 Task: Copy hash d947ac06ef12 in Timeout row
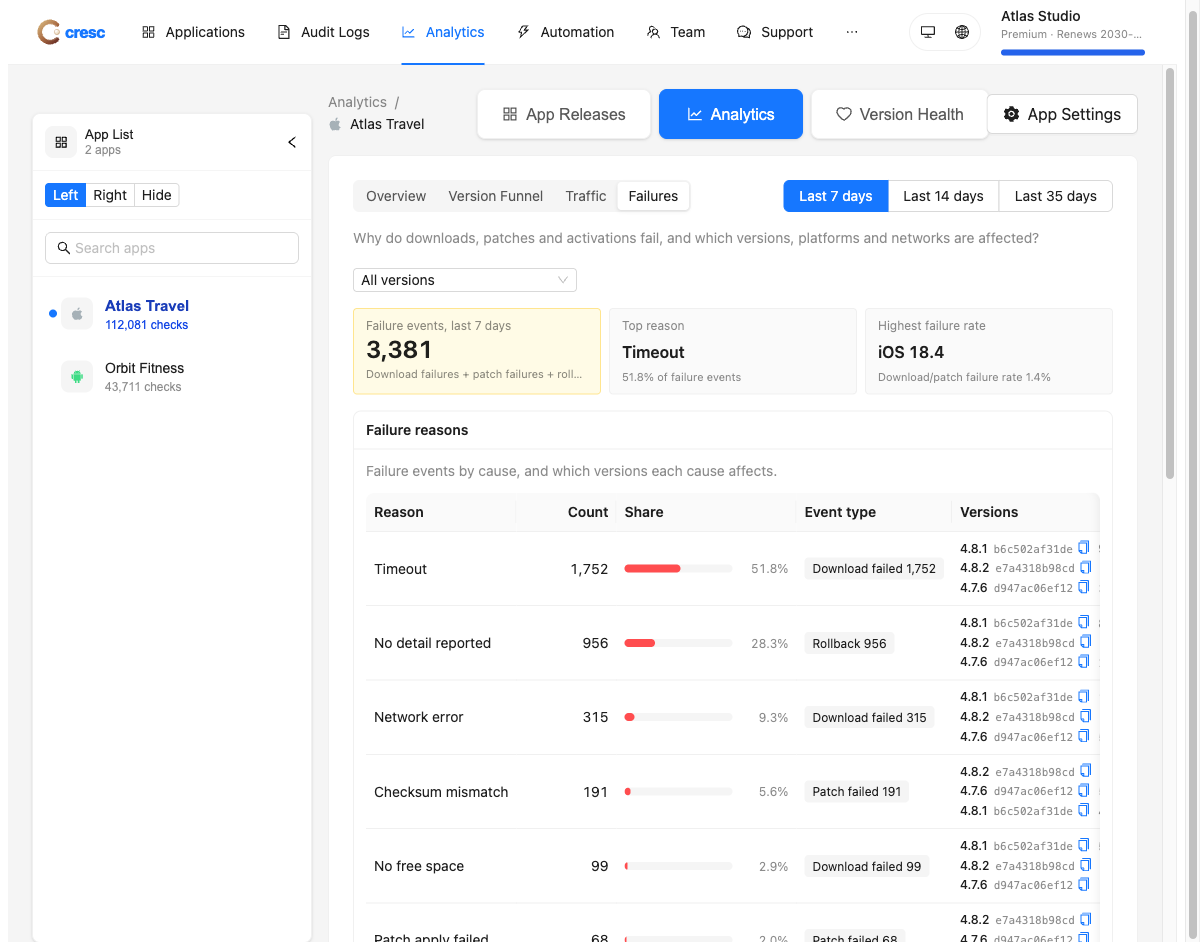pos(1084,587)
